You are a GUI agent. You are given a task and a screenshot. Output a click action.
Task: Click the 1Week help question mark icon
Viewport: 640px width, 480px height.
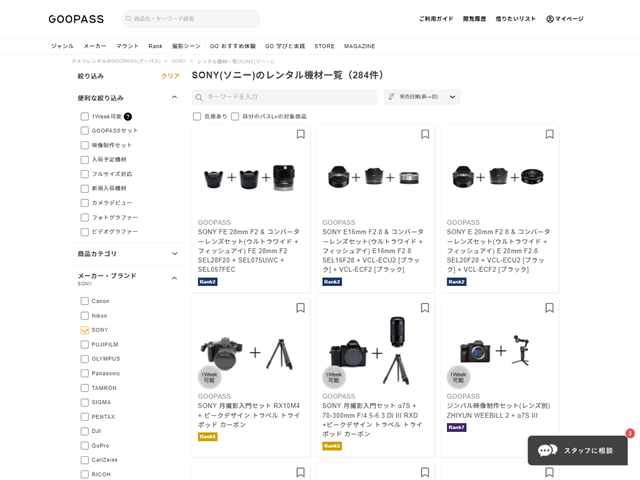coord(128,117)
